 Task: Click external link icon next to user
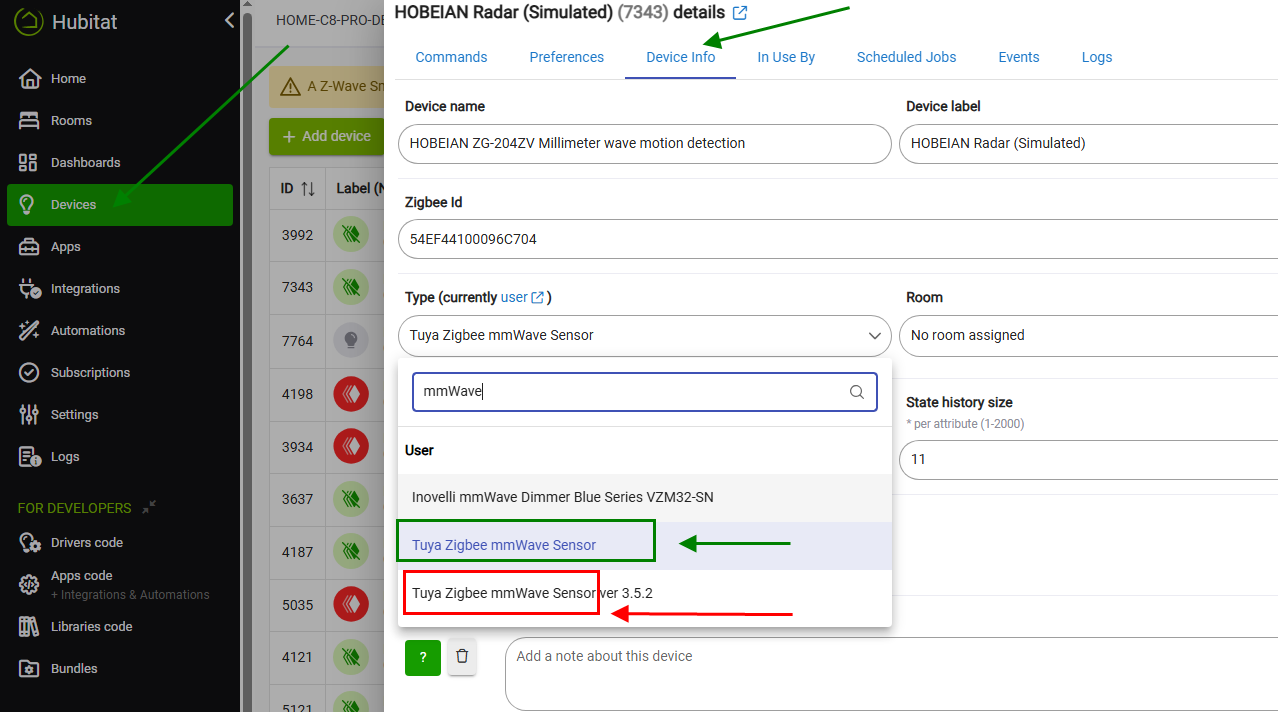538,297
